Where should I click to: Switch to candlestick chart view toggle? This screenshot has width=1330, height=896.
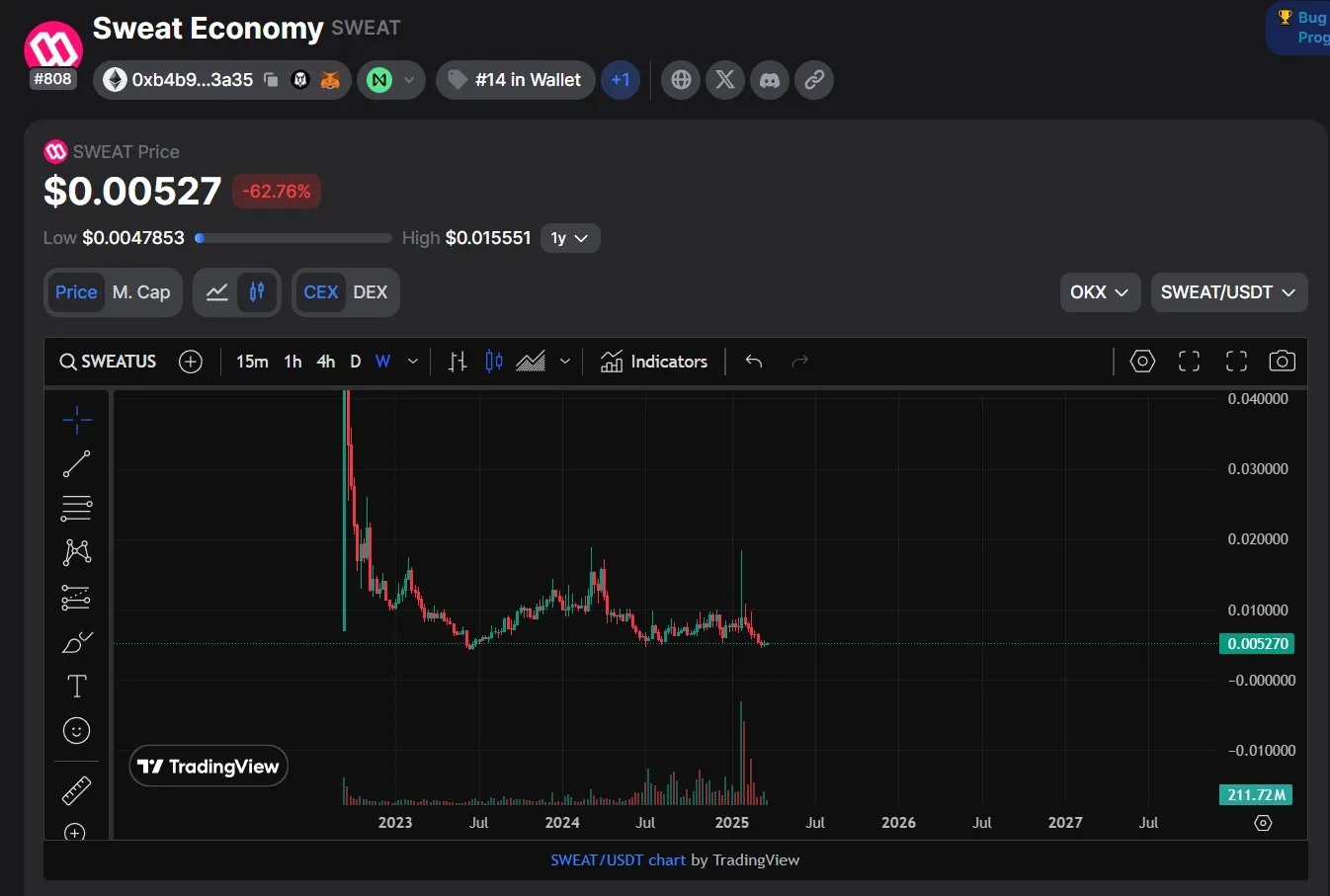coord(257,292)
